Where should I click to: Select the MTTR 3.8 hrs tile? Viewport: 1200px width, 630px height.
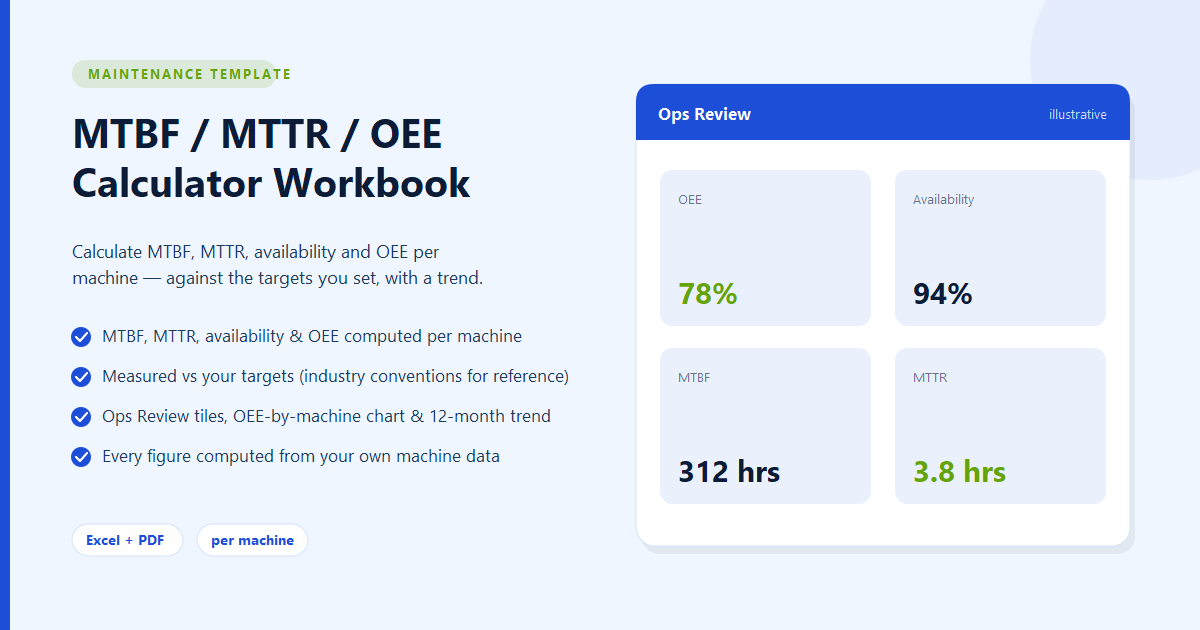point(1000,426)
